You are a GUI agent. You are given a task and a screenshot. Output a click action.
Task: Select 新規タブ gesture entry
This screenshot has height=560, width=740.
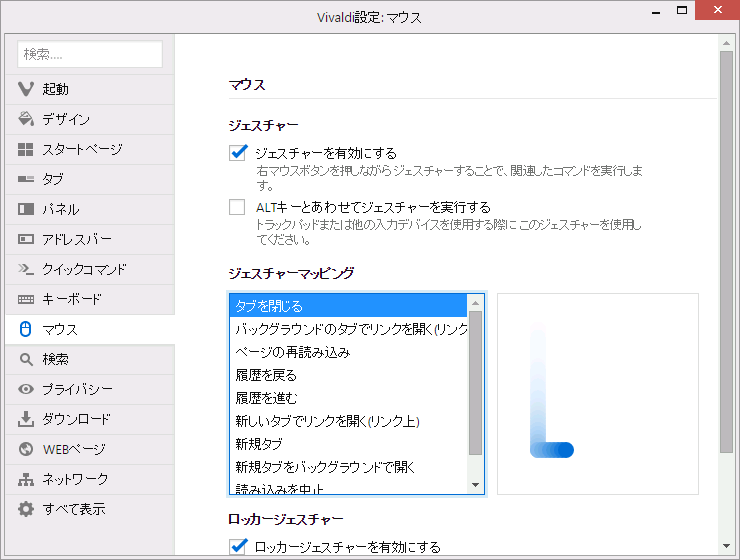click(348, 444)
